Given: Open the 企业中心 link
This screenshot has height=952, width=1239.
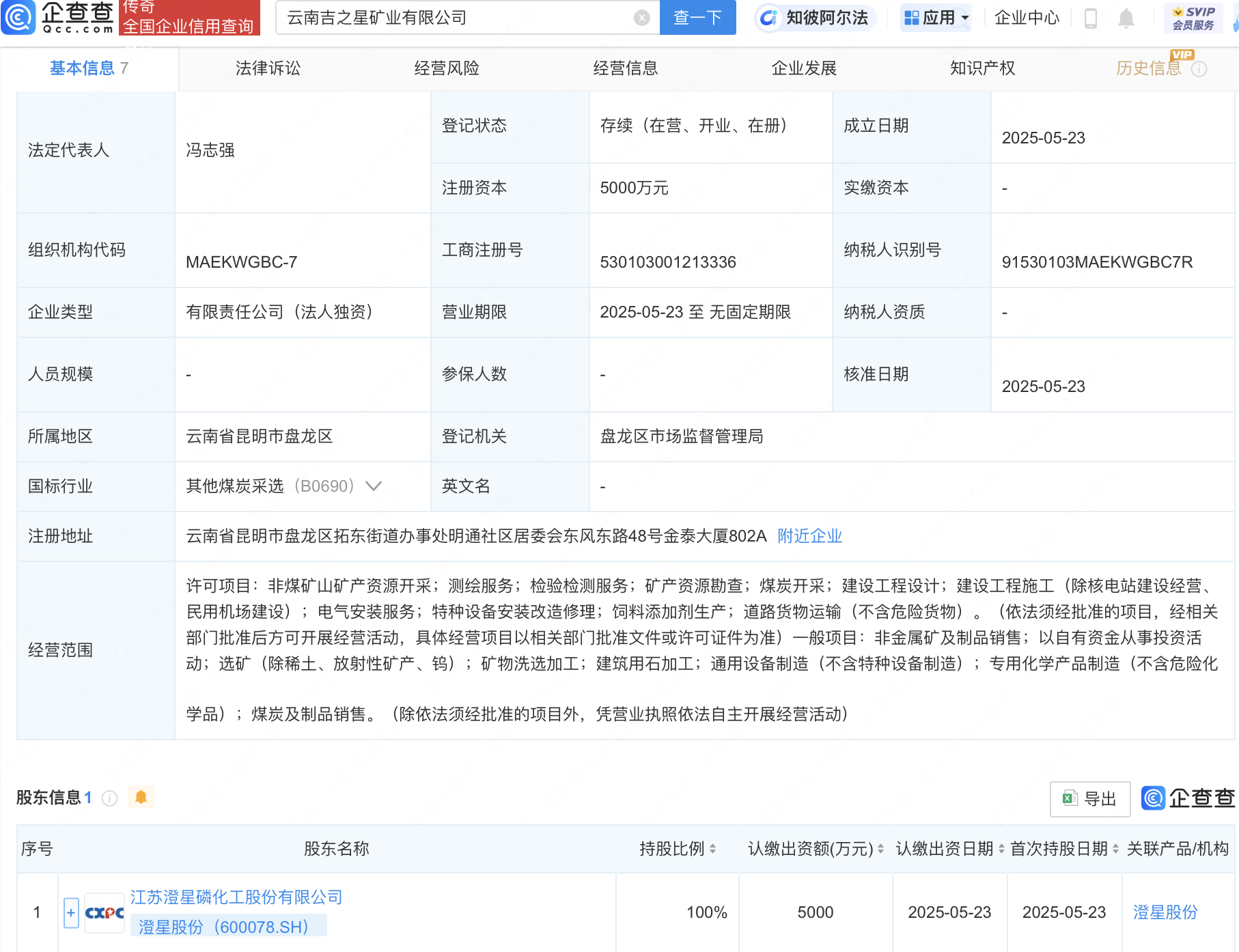Looking at the screenshot, I should [x=1027, y=18].
